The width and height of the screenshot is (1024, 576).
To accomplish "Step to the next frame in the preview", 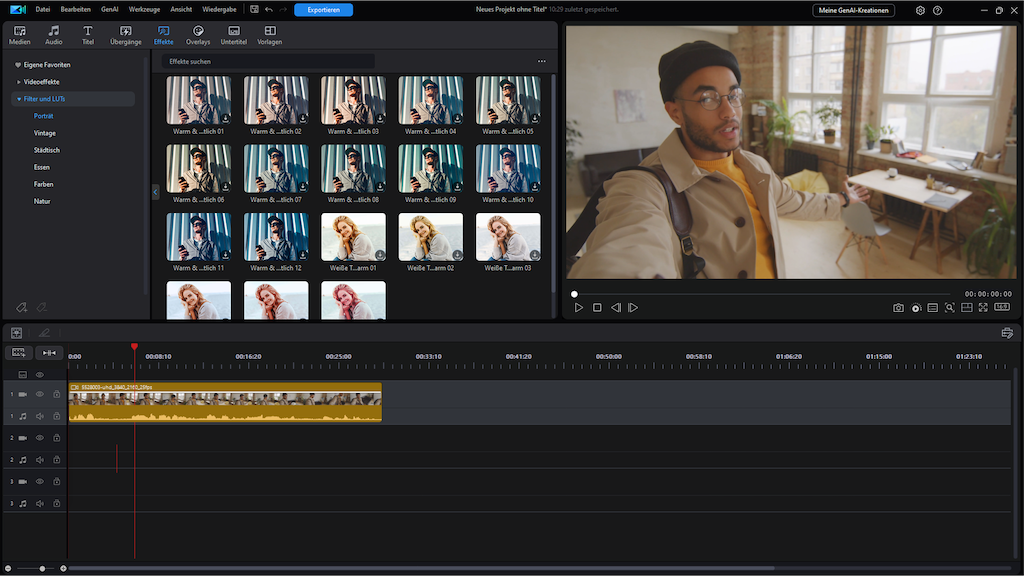I will click(633, 308).
